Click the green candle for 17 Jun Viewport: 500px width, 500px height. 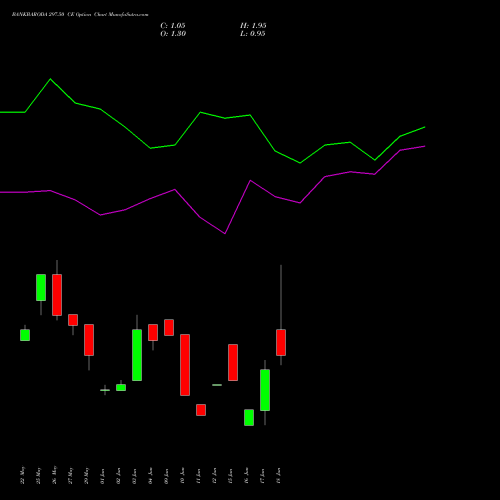[x=265, y=390]
